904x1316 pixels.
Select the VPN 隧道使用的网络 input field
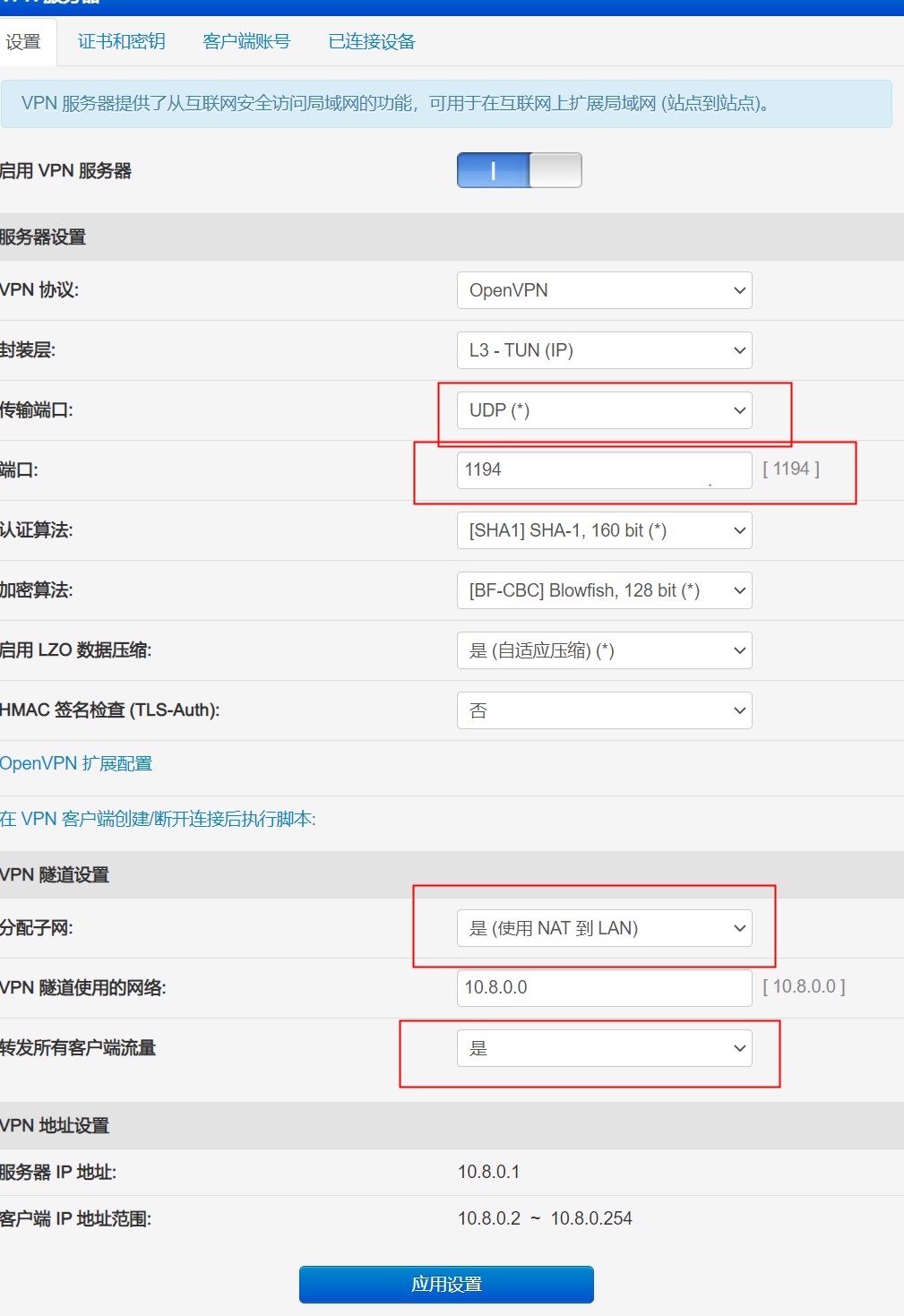pos(604,988)
